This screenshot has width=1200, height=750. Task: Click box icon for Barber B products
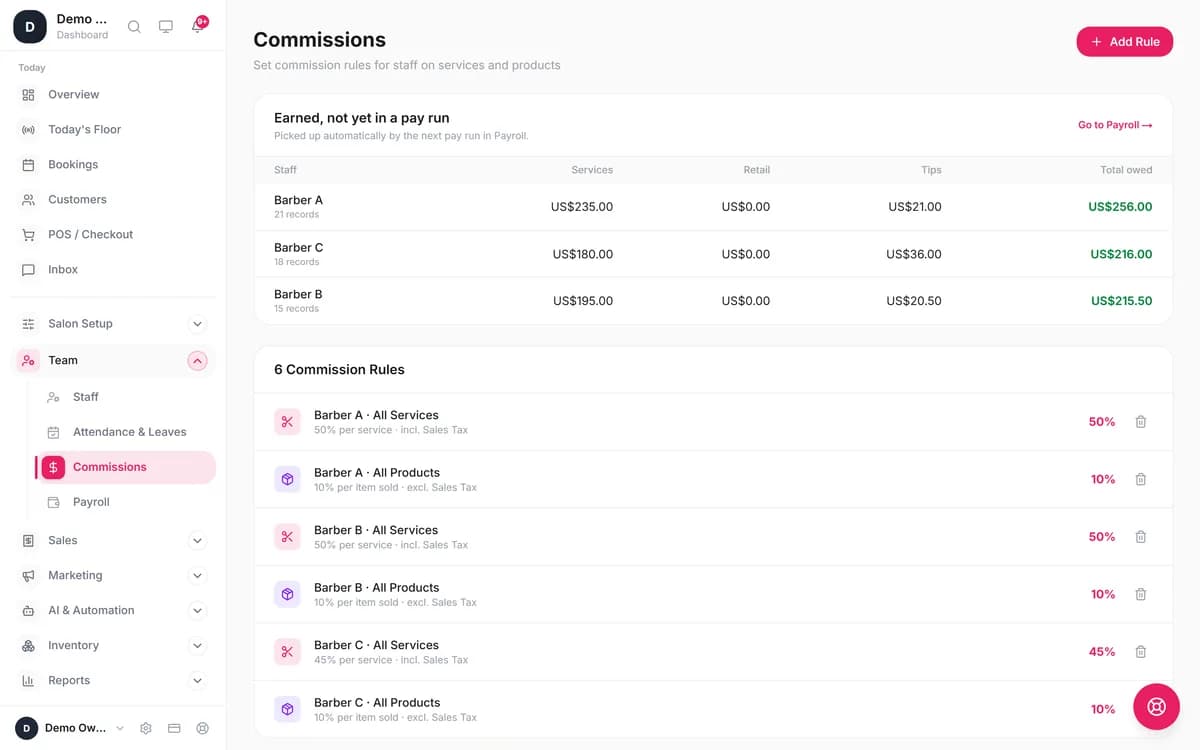pos(287,595)
